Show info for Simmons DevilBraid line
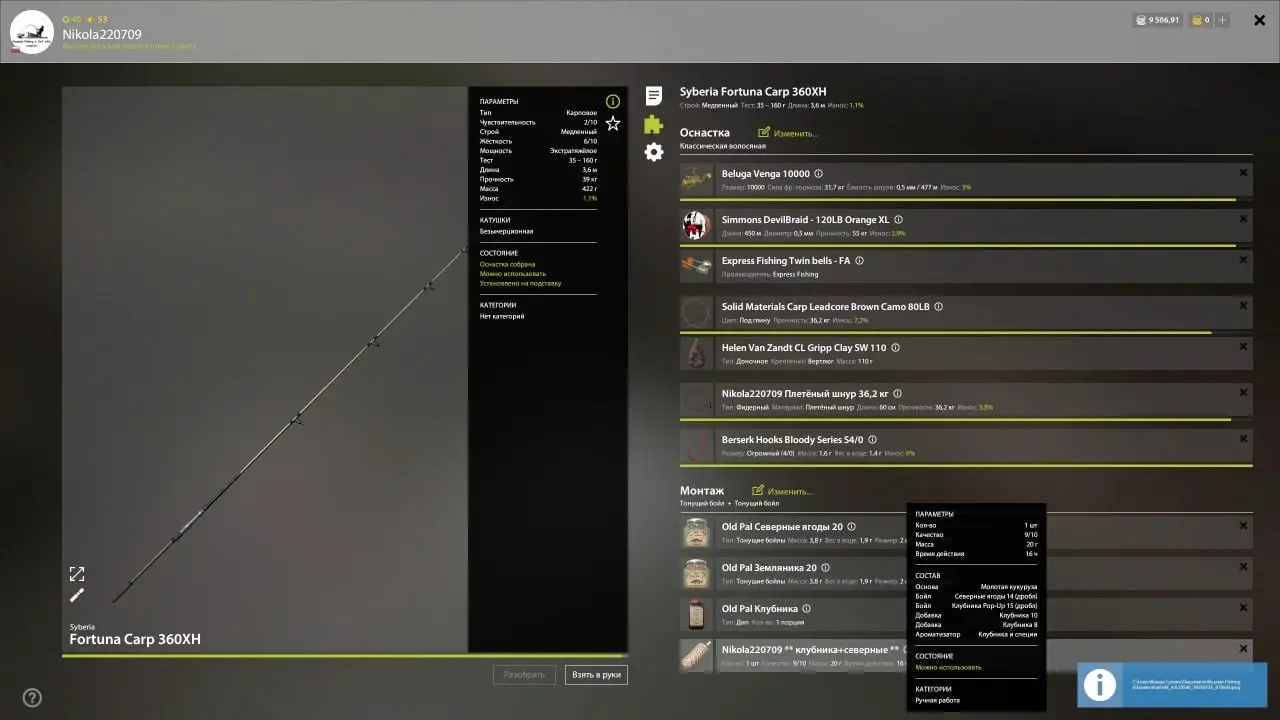 click(x=898, y=220)
